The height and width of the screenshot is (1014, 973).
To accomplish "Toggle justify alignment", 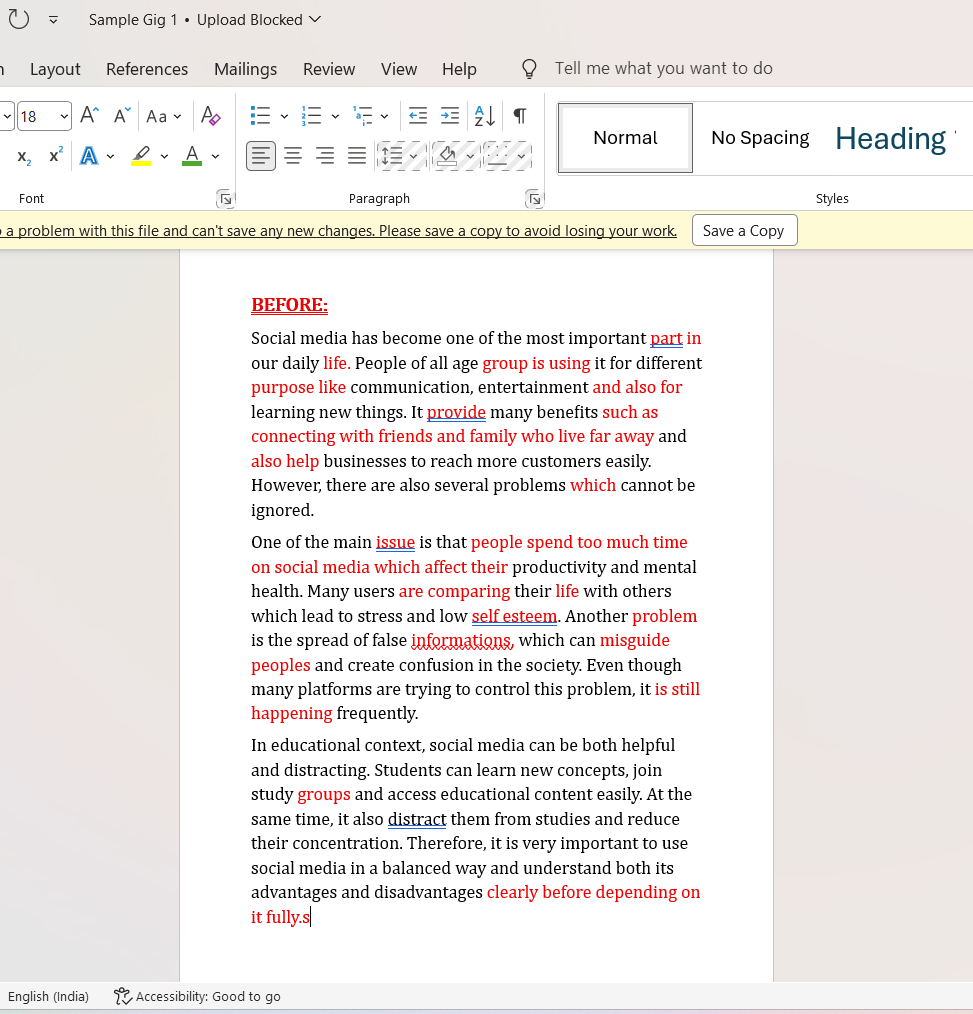I will [x=357, y=156].
